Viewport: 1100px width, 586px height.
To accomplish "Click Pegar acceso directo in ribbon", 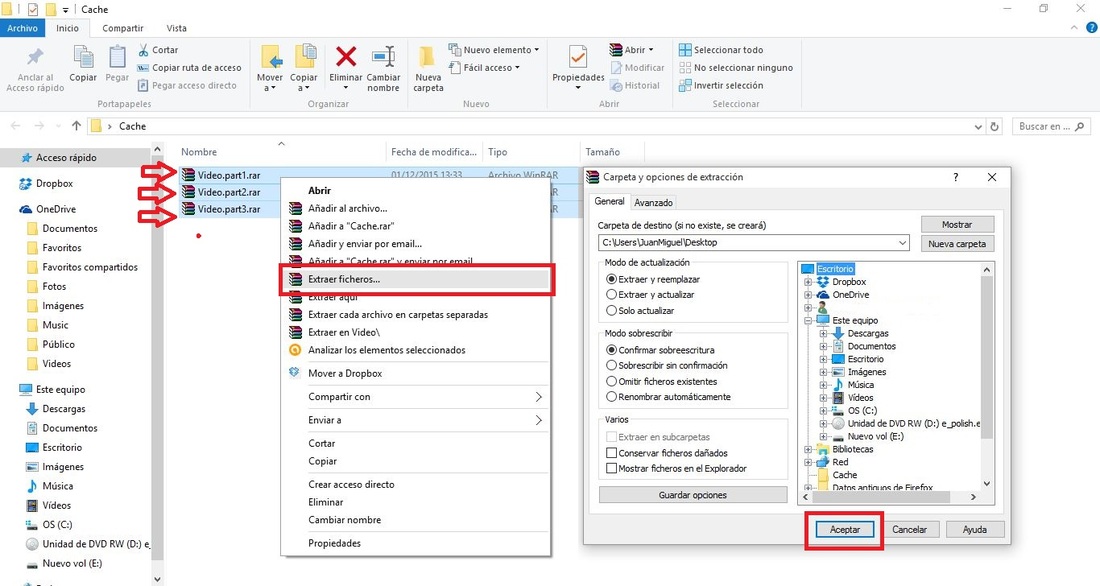I will (187, 85).
